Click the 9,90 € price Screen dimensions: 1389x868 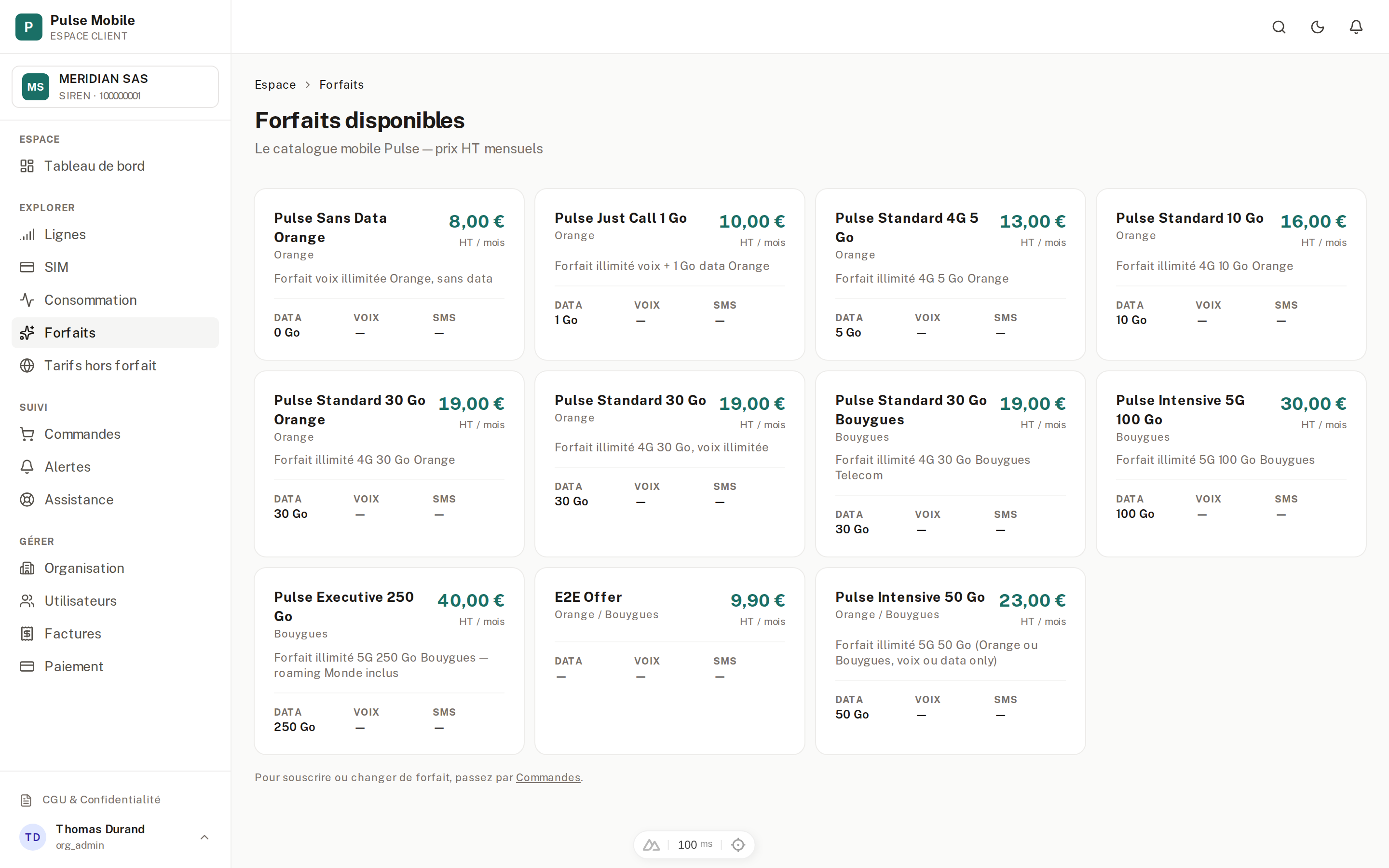(758, 600)
